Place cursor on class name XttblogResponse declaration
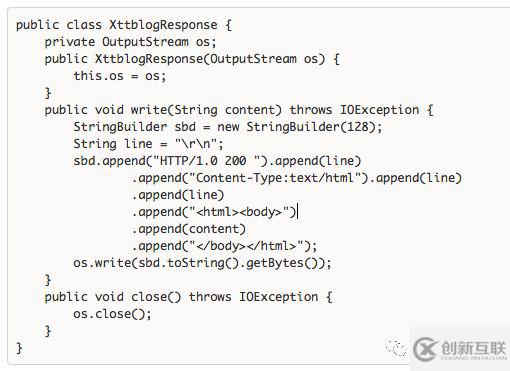This screenshot has height=371, width=510. tap(163, 25)
